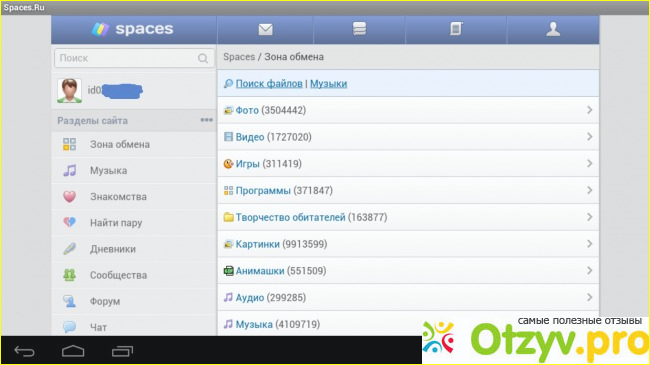Screen dimensions: 650x365
Task: Click the Творчество обитателей folder icon
Action: pos(228,217)
